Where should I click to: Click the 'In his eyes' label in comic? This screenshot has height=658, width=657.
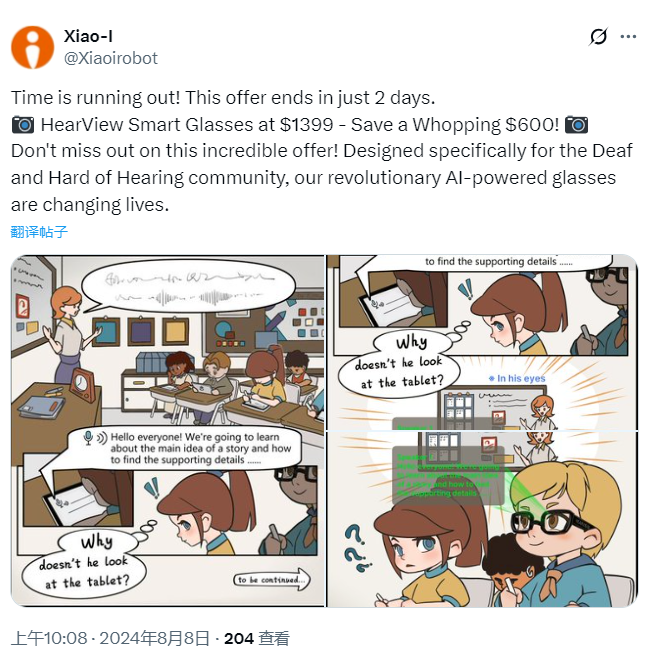(x=517, y=378)
